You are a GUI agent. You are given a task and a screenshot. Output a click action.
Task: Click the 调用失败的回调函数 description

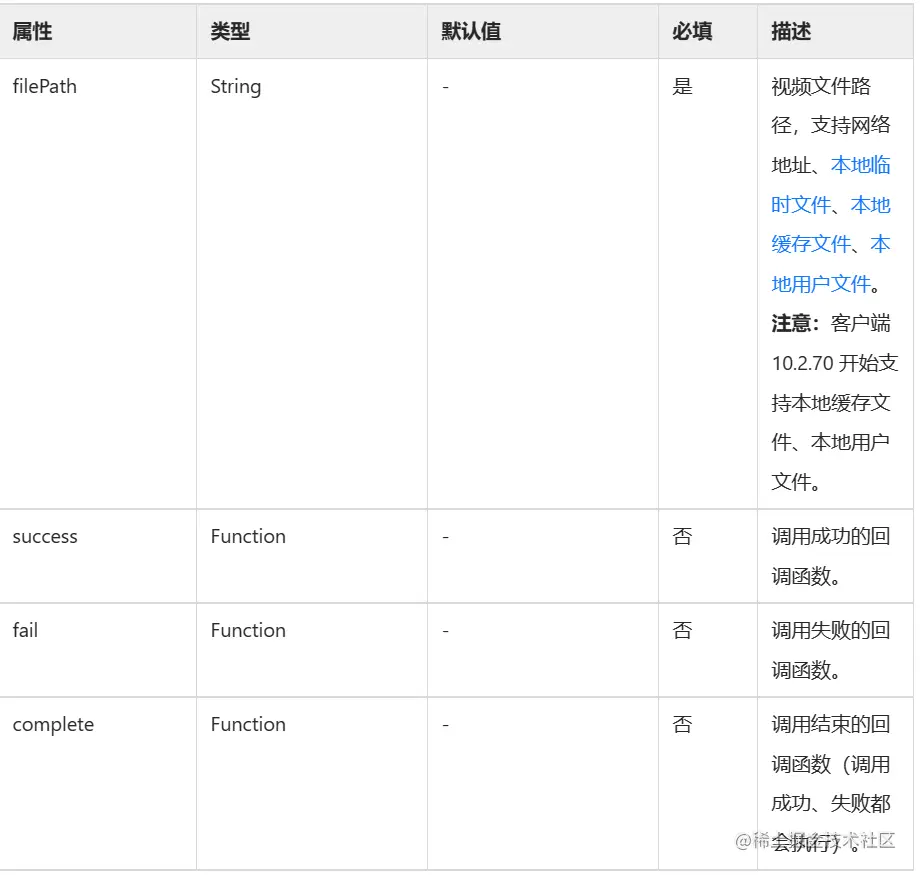[831, 650]
